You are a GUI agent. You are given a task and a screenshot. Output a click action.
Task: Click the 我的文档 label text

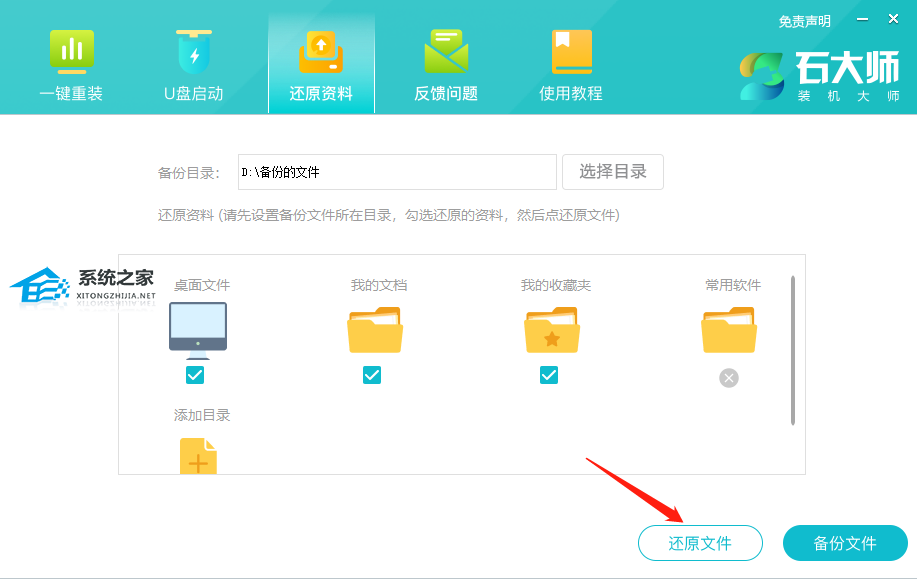coord(379,285)
